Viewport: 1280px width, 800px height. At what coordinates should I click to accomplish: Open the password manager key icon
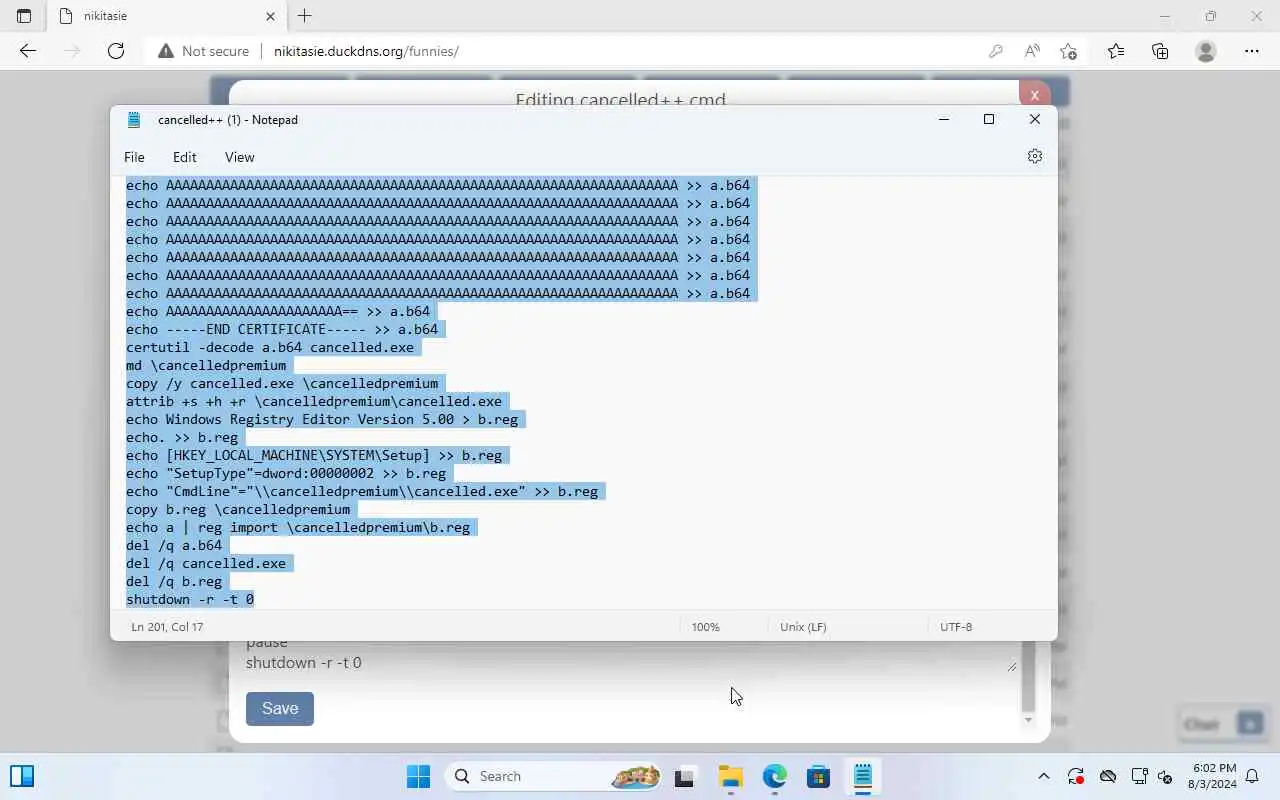click(x=996, y=51)
